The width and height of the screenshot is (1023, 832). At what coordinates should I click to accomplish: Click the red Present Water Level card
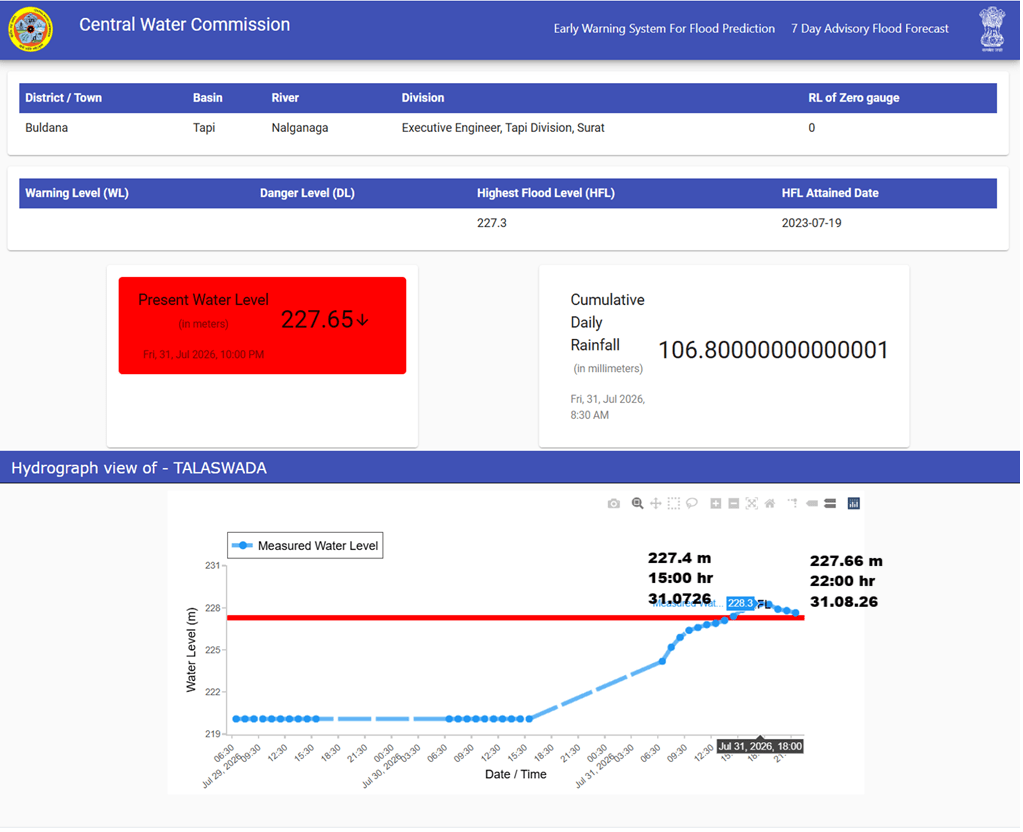tap(262, 326)
